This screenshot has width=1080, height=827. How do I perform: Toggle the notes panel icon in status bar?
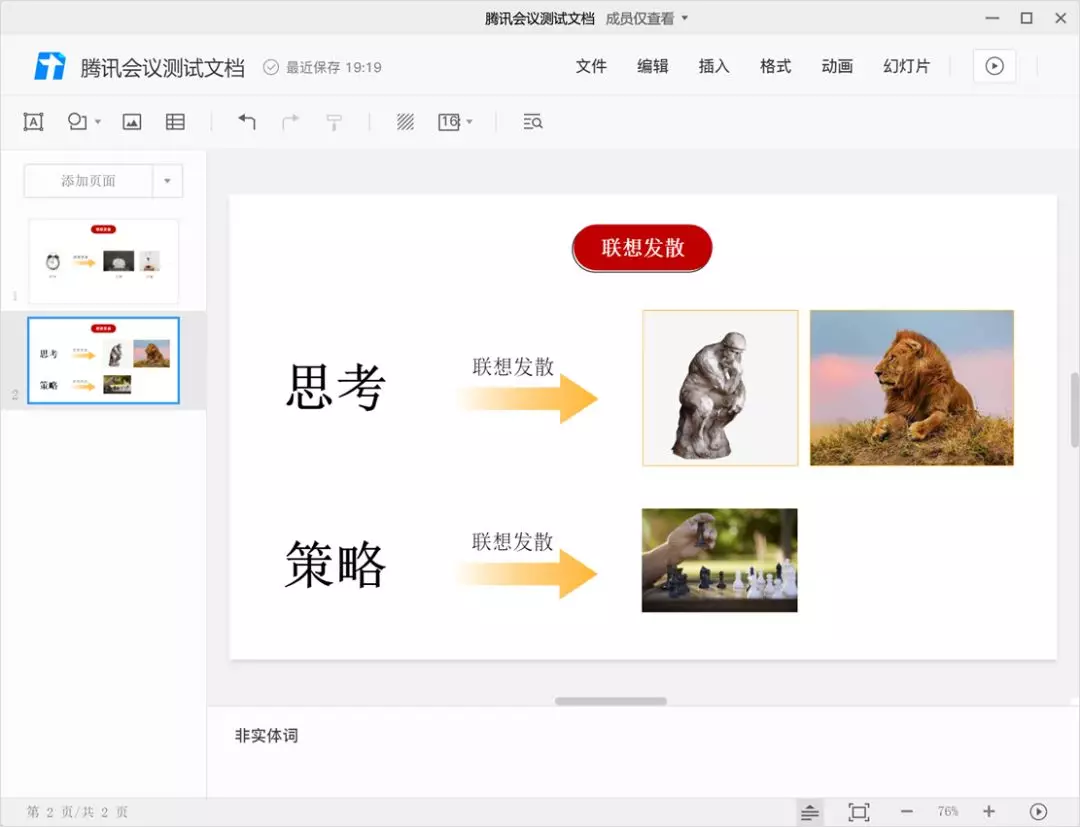point(810,812)
